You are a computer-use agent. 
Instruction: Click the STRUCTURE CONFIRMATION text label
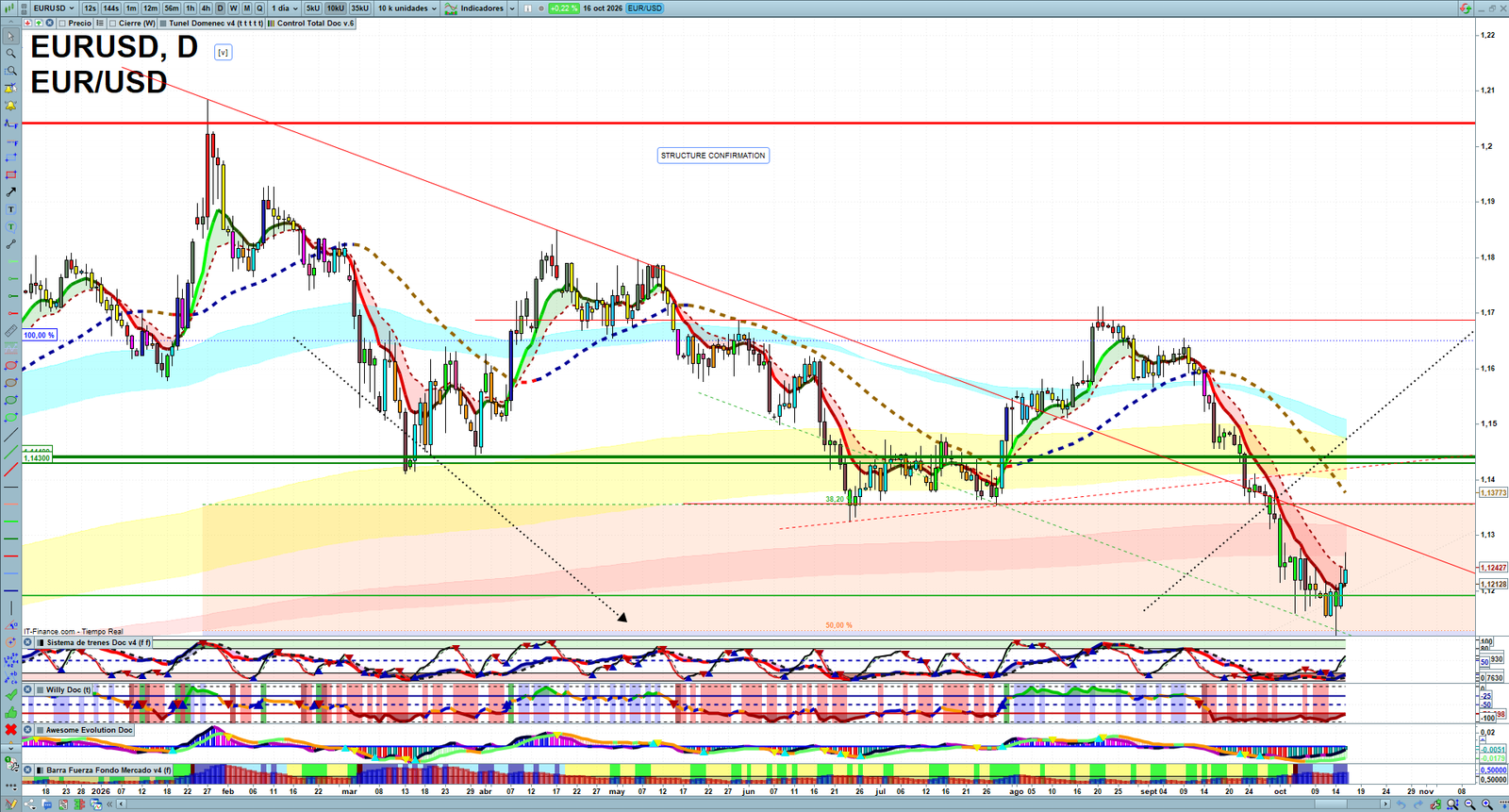click(713, 156)
